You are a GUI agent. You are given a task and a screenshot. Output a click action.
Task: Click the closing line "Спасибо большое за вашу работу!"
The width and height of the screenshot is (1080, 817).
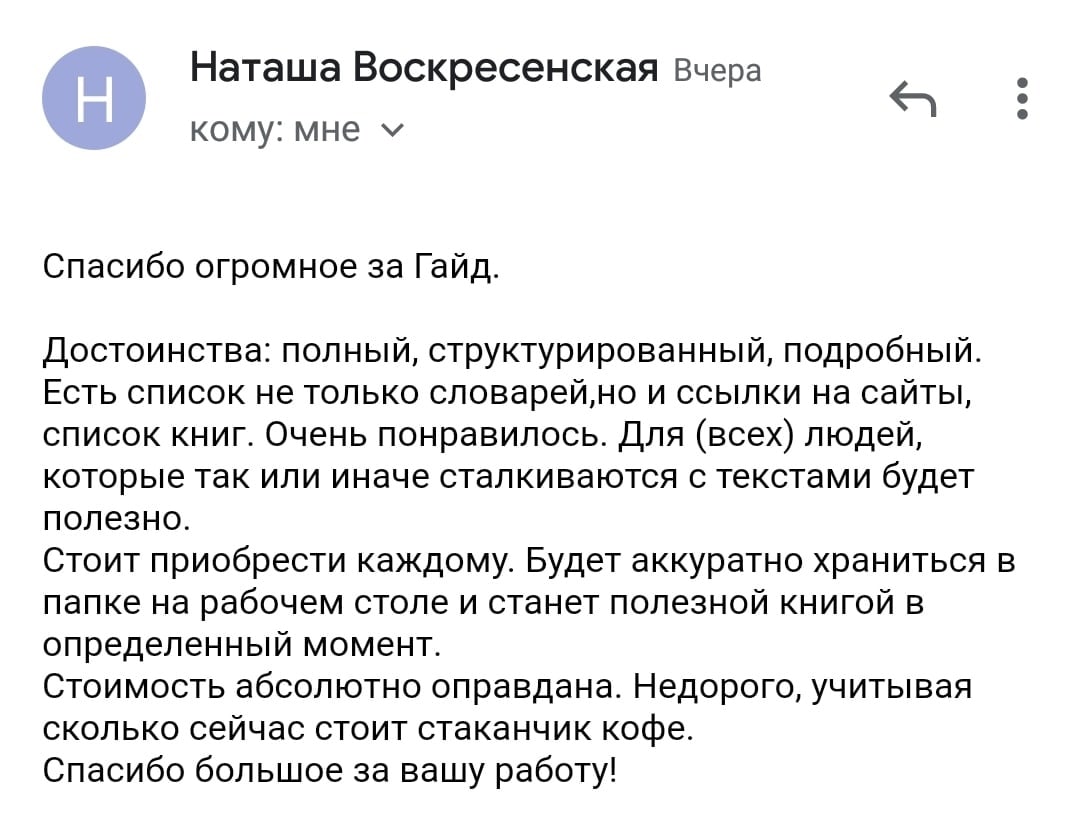pos(331,771)
